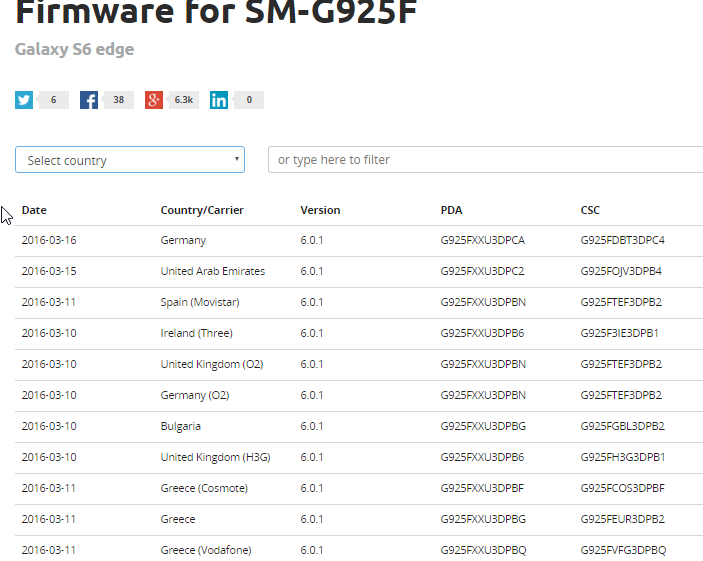The width and height of the screenshot is (703, 561).
Task: Select PDA value G925FXXU3DPCA
Action: coord(482,240)
